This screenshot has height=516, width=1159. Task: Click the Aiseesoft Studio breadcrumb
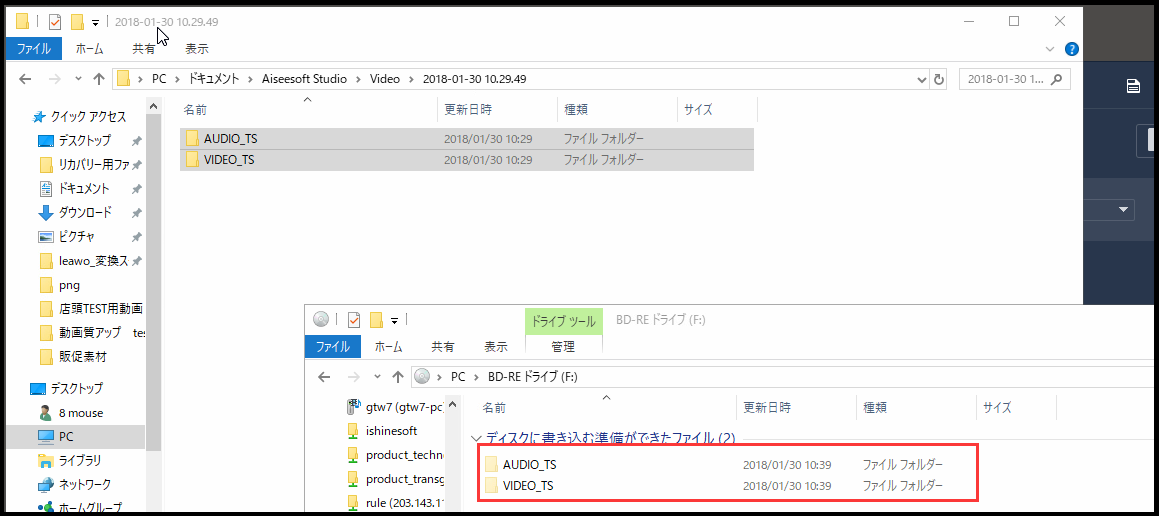point(304,78)
